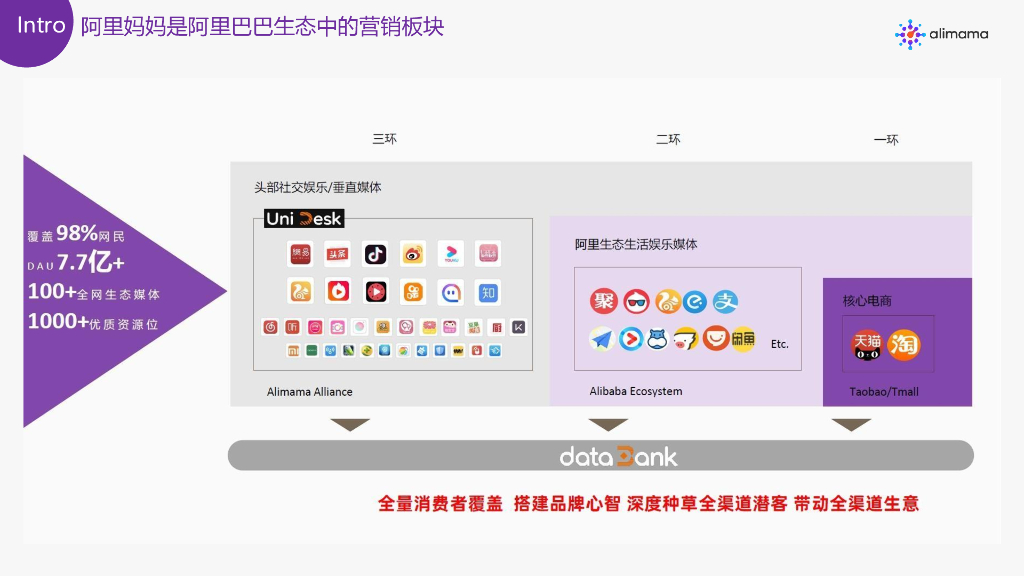Click the small 厨 kitchen app icon
1024x576 pixels.
[x=497, y=327]
